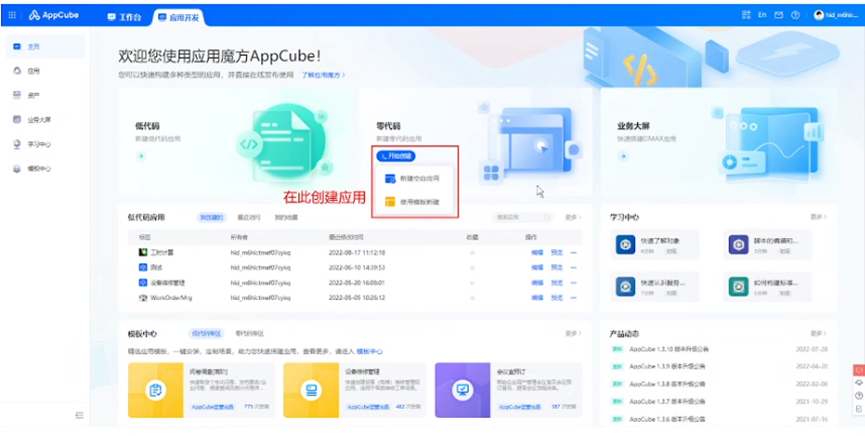Image resolution: width=865 pixels, height=436 pixels.
Task: Select the 我创建的 tab
Action: point(211,217)
